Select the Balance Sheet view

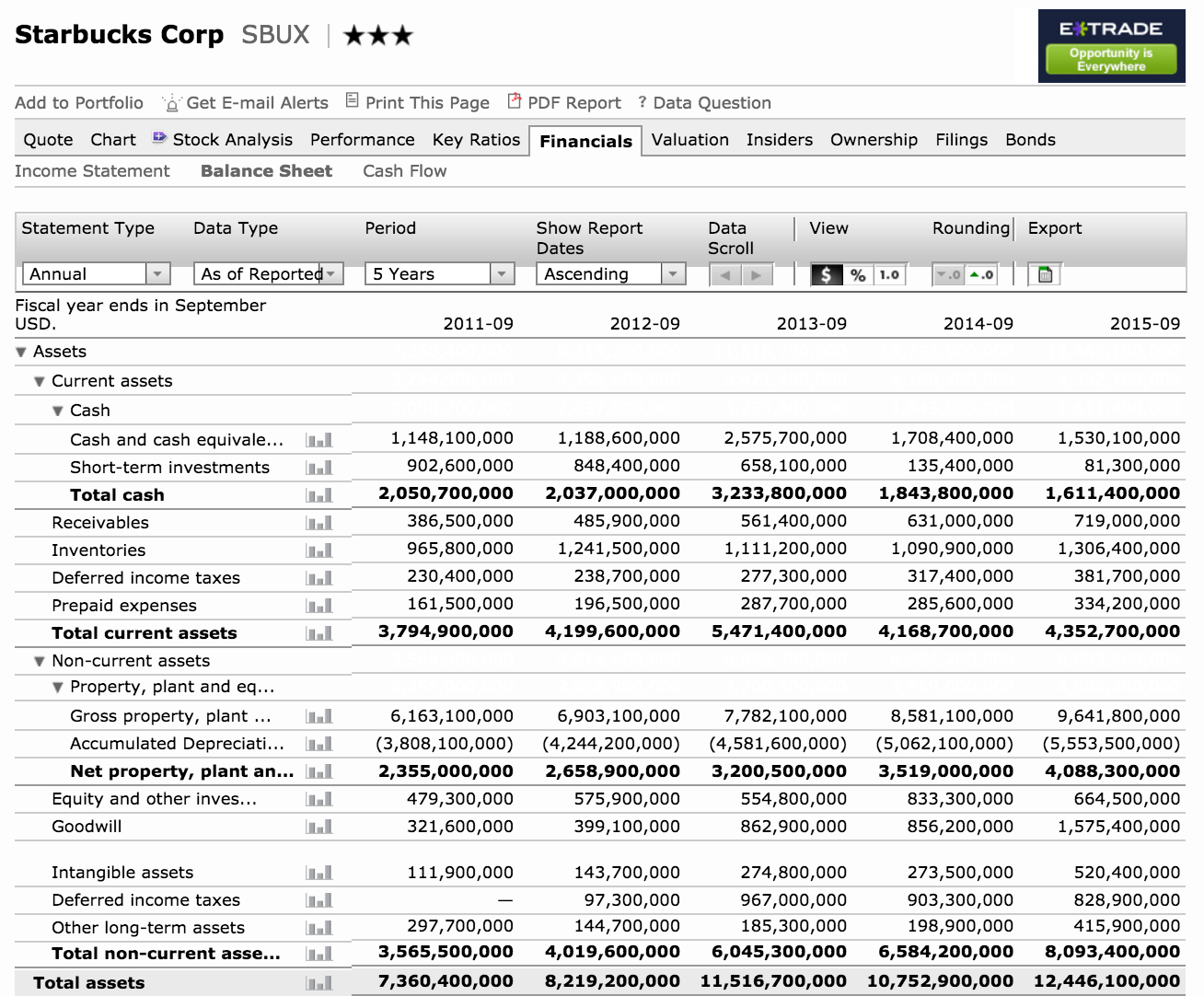click(266, 171)
